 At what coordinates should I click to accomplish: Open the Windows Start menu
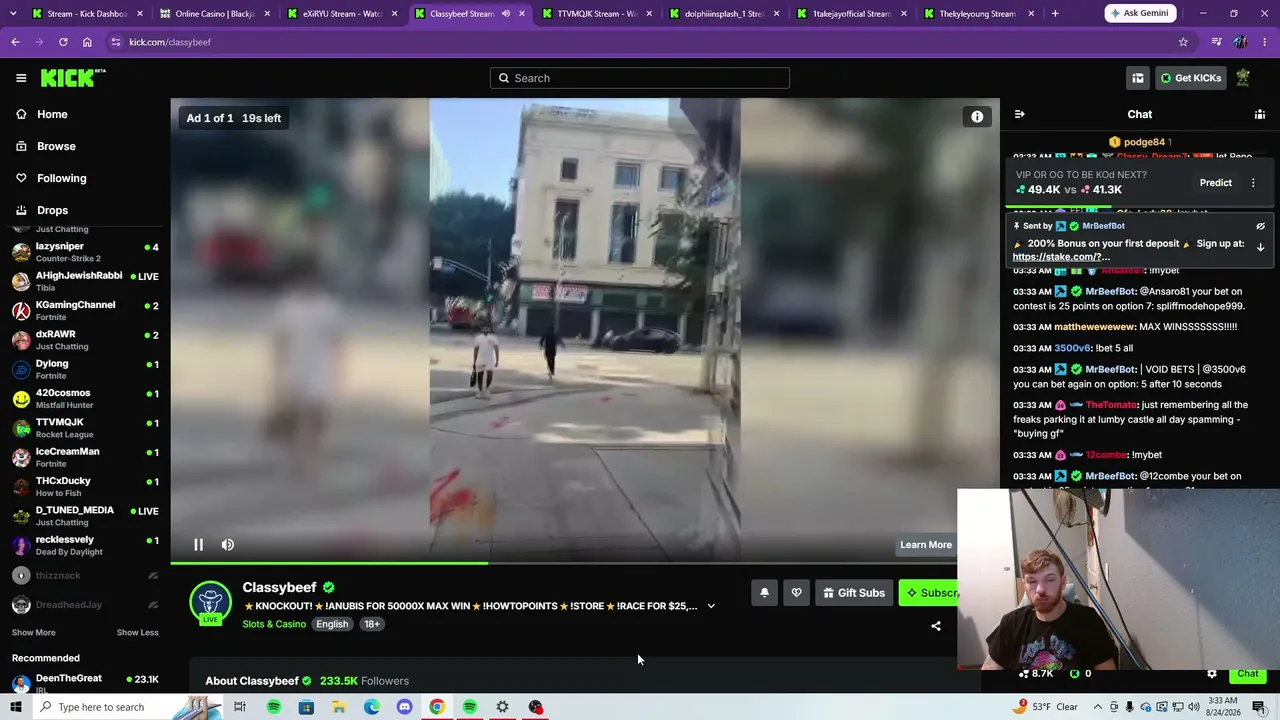pyautogui.click(x=15, y=707)
